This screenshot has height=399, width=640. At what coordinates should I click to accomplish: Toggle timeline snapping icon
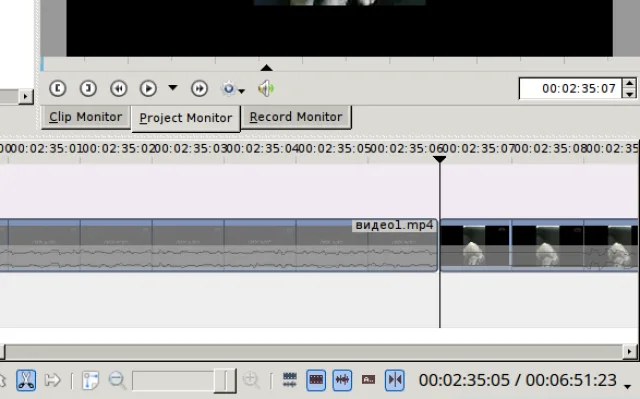[395, 380]
